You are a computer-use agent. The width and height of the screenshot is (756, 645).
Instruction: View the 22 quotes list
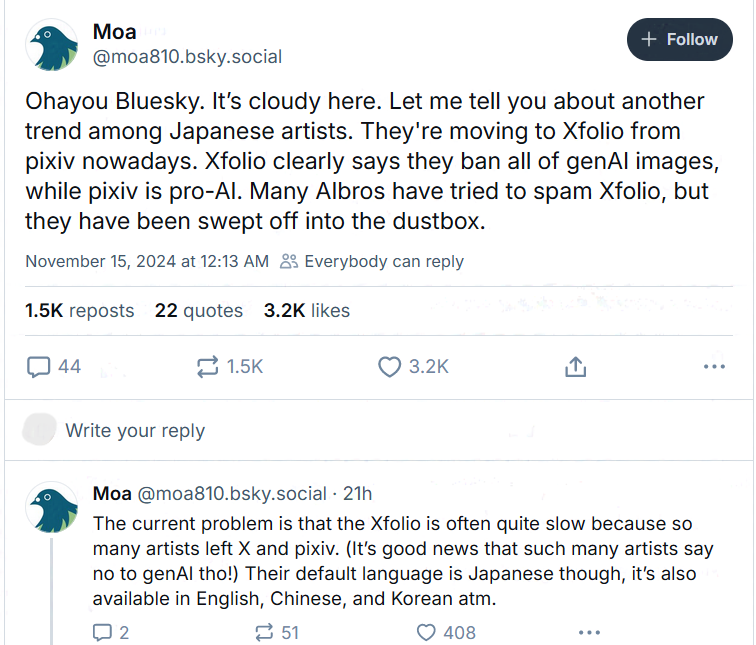point(199,311)
